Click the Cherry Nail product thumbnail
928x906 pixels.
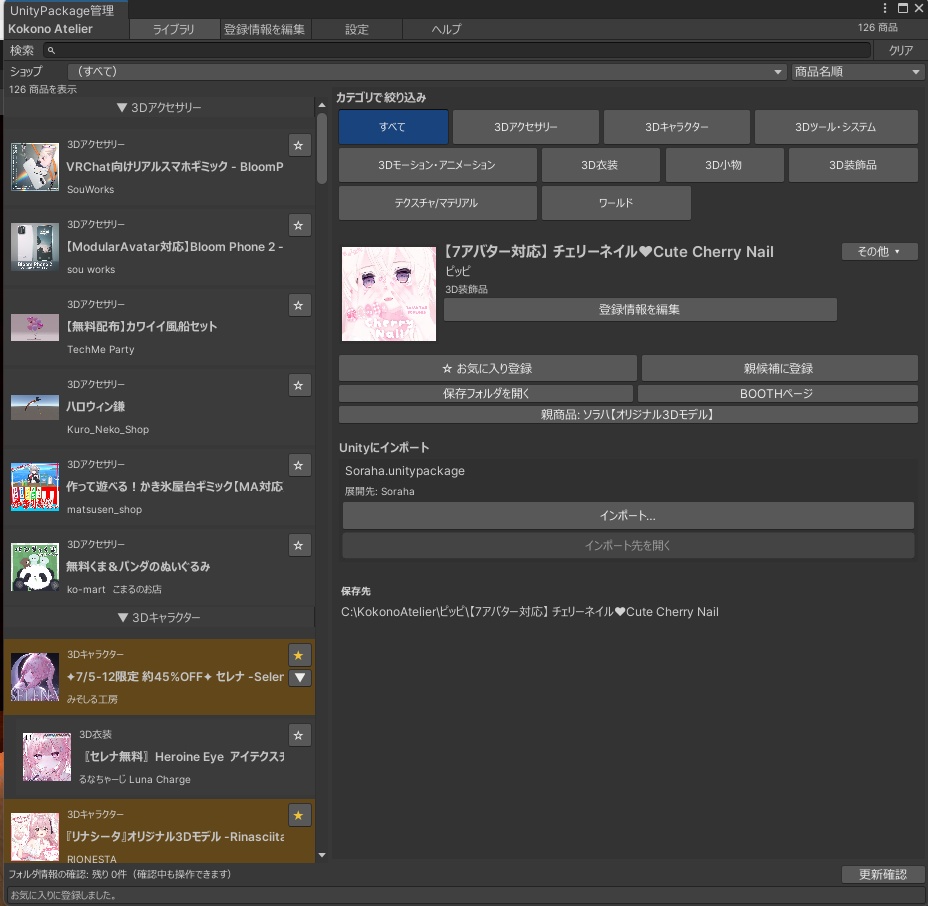[389, 294]
